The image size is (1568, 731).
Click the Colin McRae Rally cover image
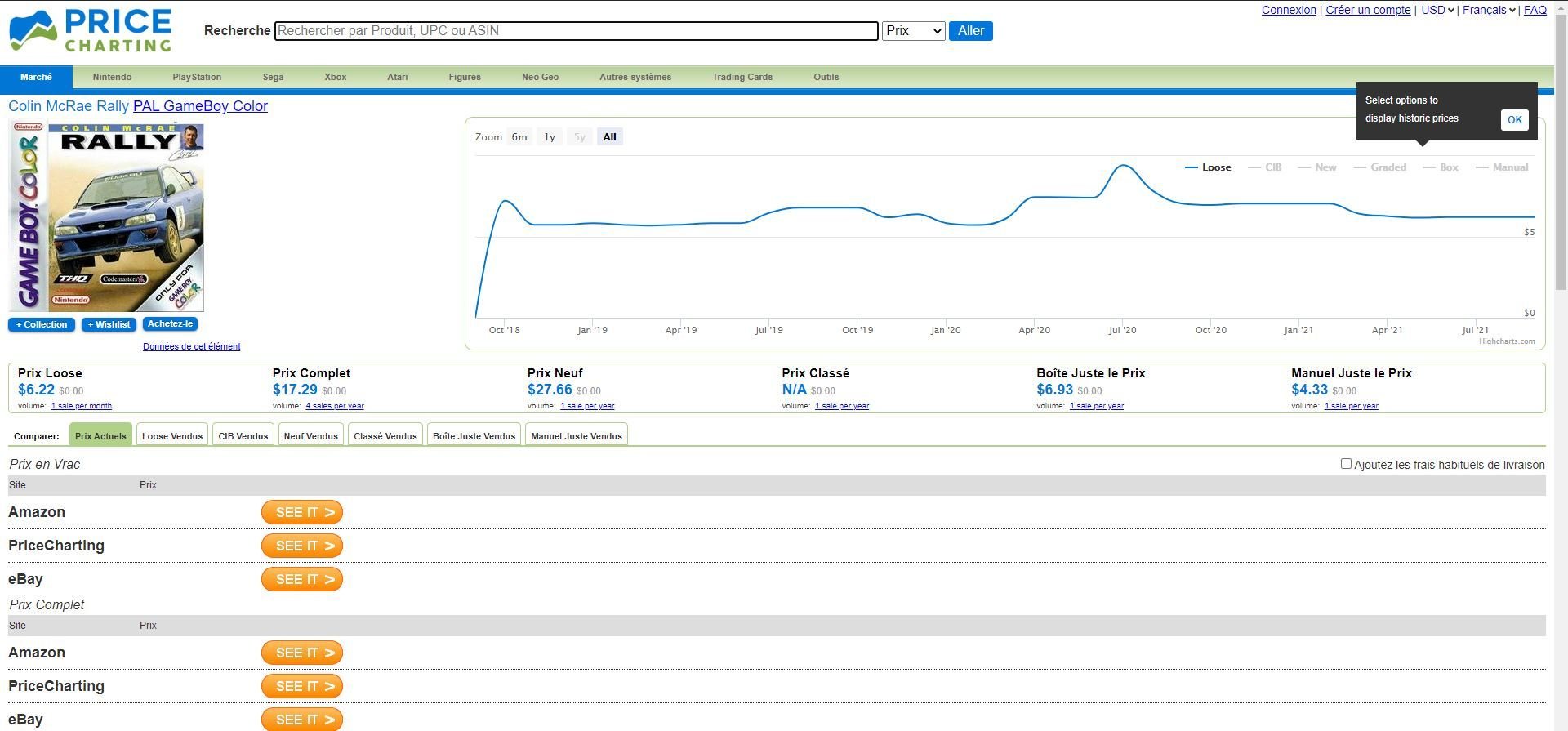(x=106, y=216)
